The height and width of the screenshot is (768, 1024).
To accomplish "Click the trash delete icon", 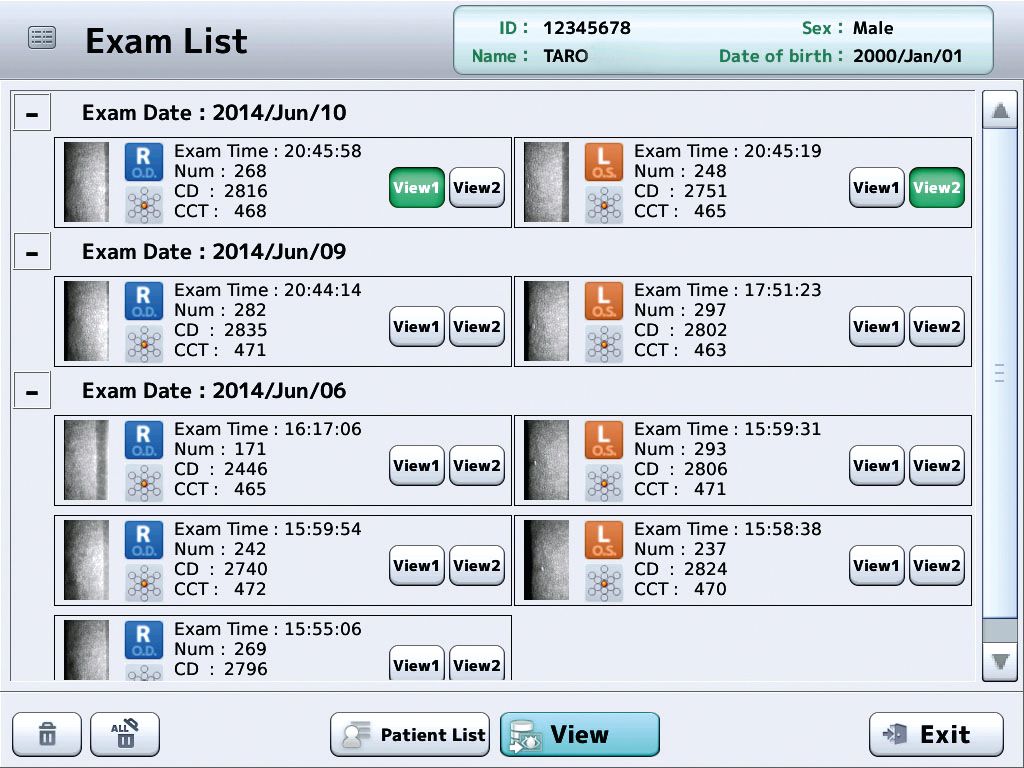I will [47, 735].
